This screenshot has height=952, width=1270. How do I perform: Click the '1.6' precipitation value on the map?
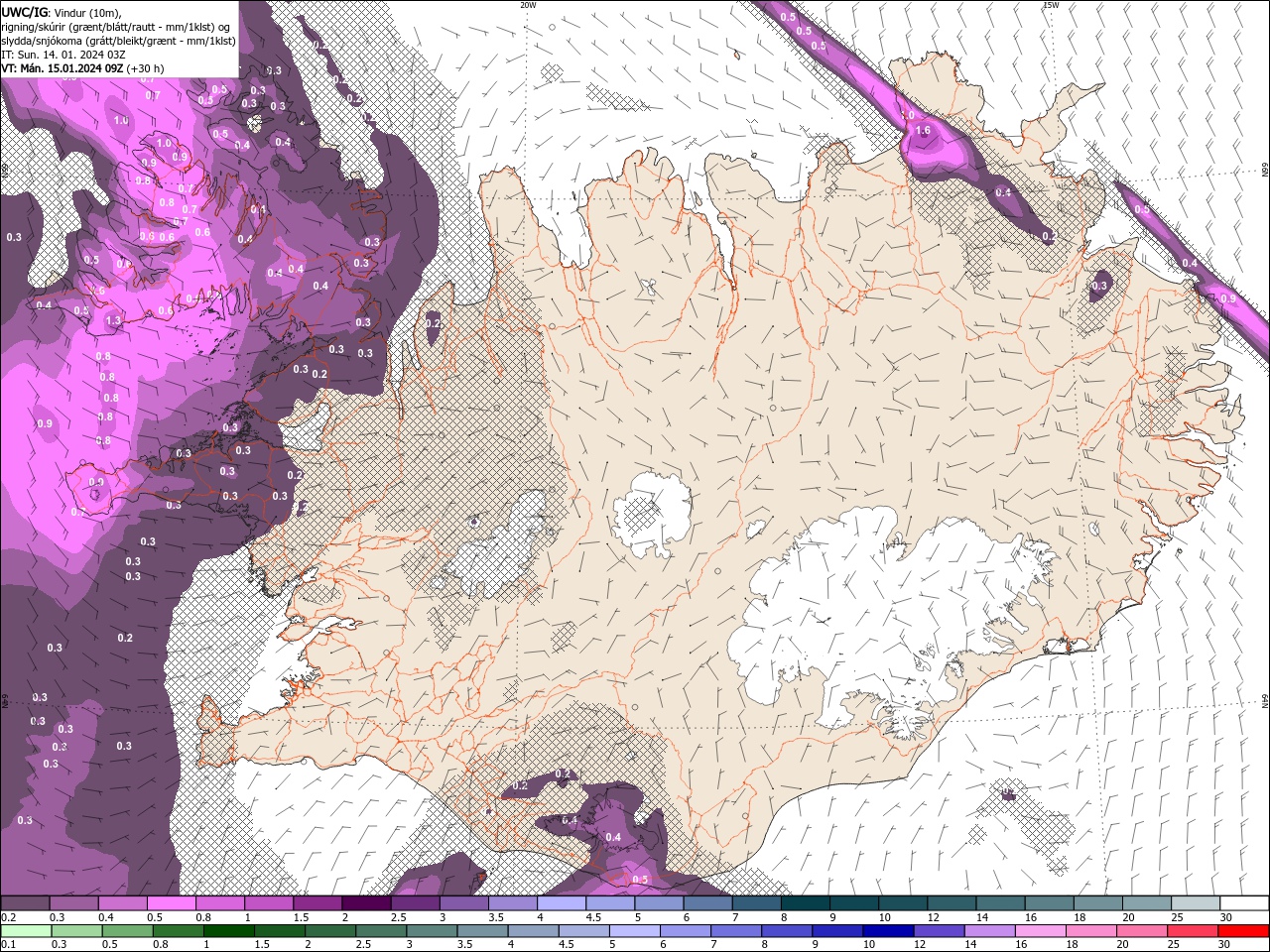tap(924, 131)
